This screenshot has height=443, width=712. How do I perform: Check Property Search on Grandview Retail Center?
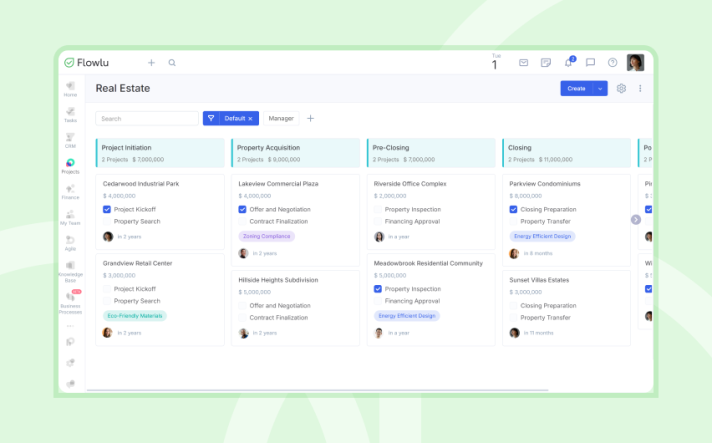click(x=107, y=301)
